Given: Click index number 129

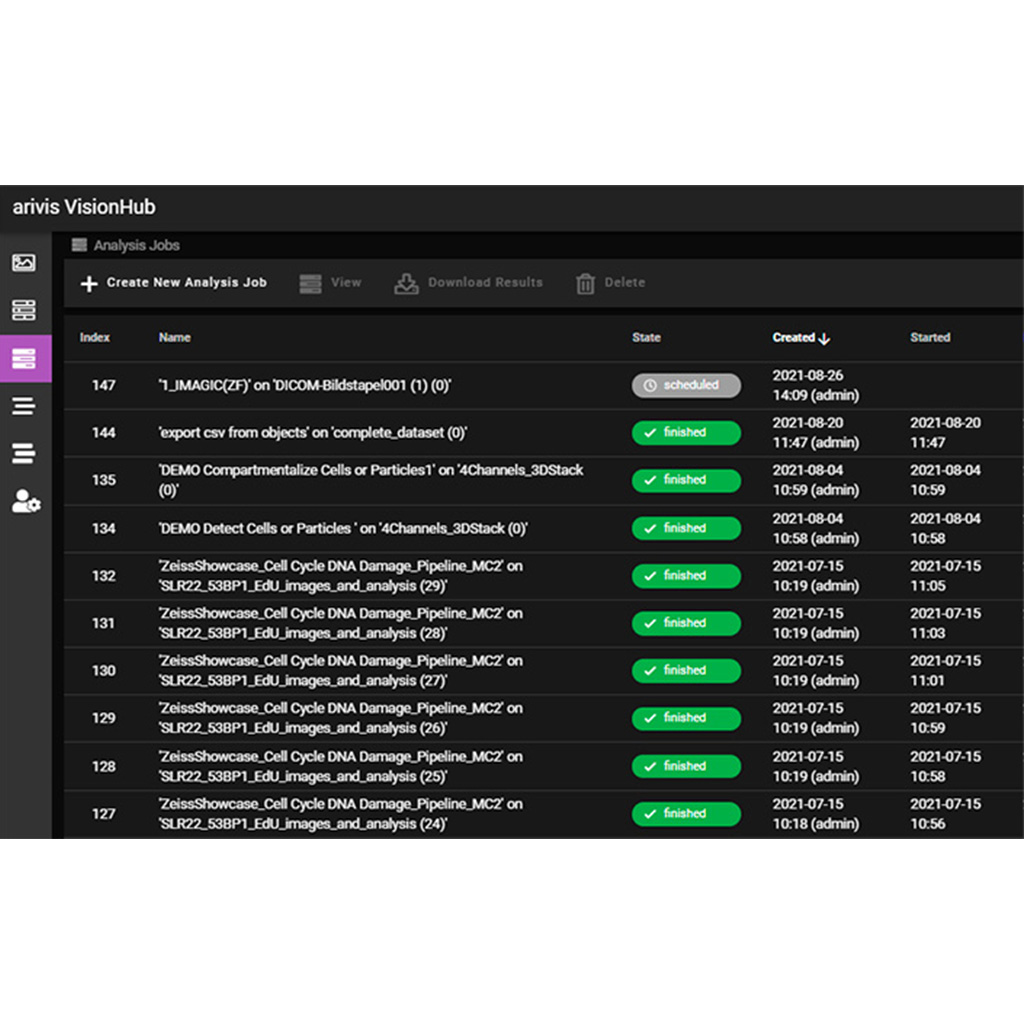Looking at the screenshot, I should point(104,718).
